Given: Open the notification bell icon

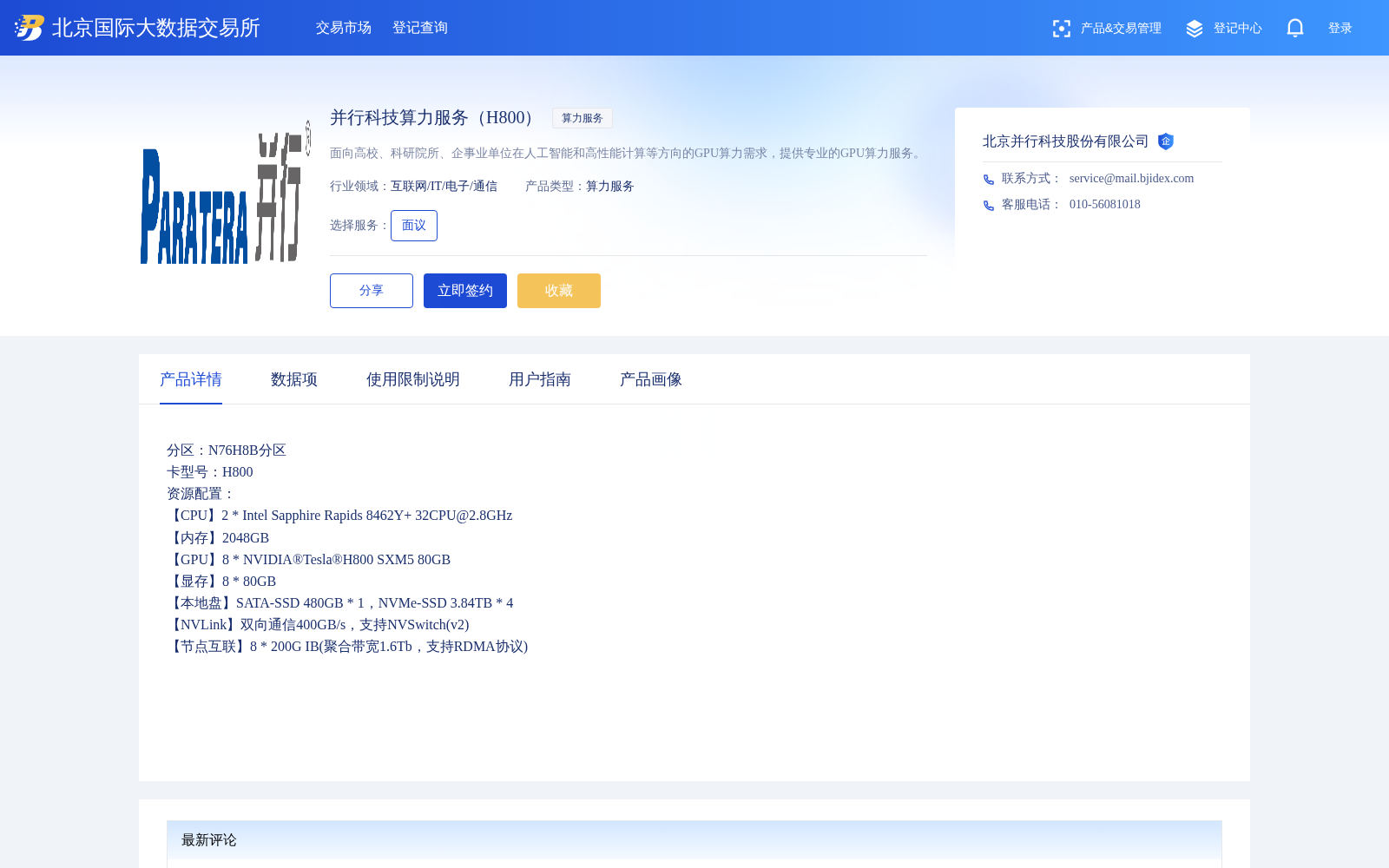Looking at the screenshot, I should pyautogui.click(x=1295, y=28).
